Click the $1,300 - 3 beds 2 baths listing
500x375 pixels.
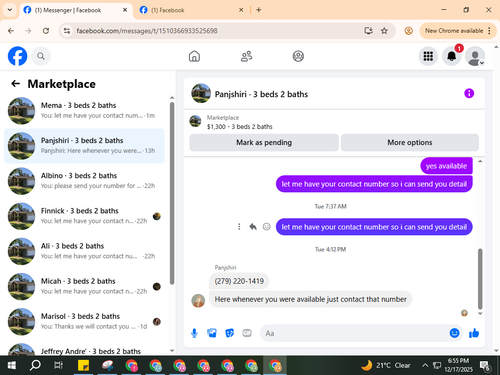[239, 127]
